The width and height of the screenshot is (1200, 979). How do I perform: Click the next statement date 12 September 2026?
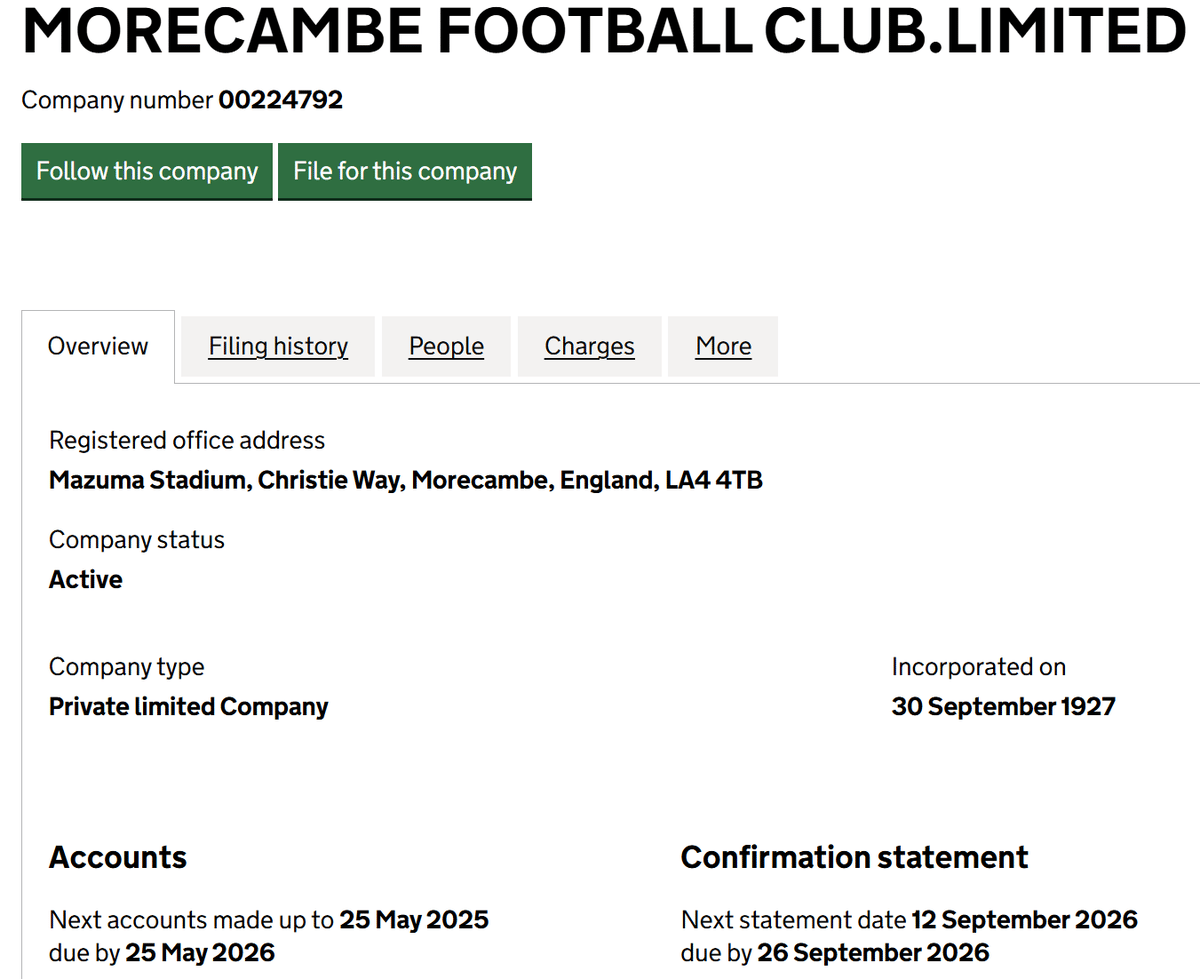1024,919
